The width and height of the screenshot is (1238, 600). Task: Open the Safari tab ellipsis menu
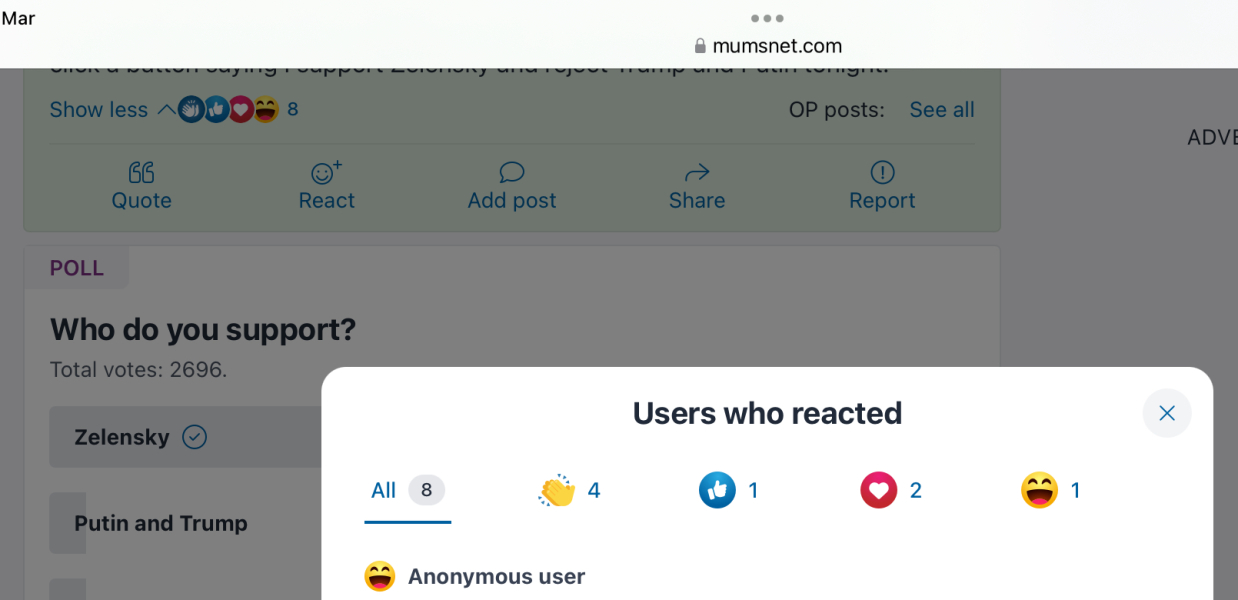coord(767,17)
